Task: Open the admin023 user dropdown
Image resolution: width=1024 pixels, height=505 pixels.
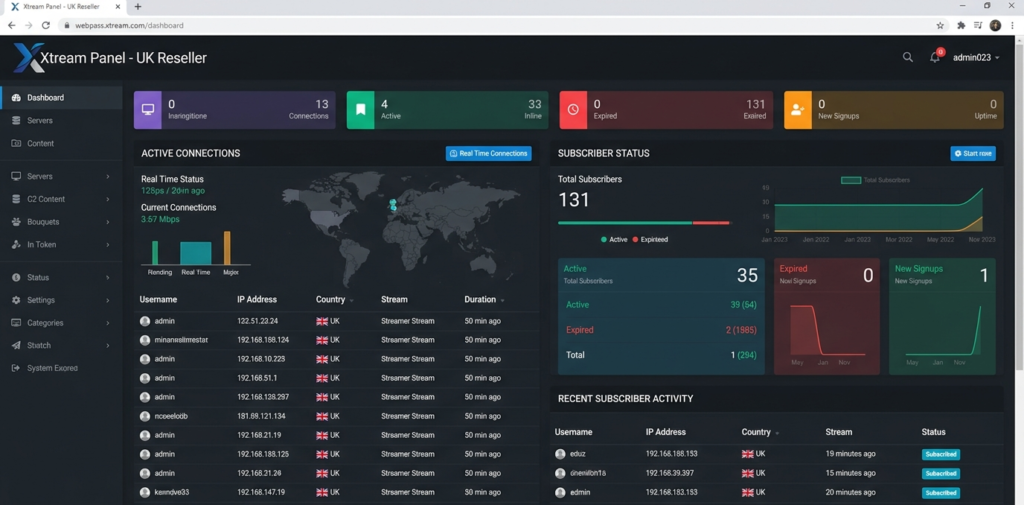Action: click(976, 57)
